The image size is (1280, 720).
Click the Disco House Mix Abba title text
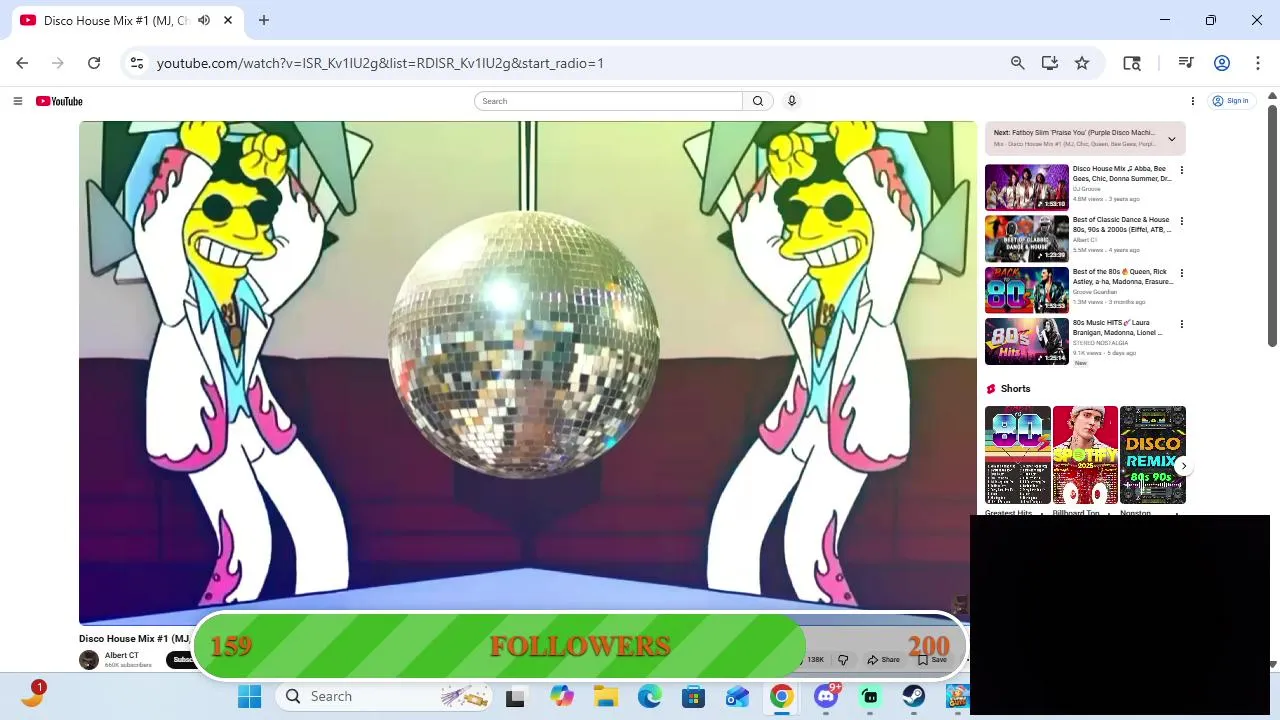1122,174
